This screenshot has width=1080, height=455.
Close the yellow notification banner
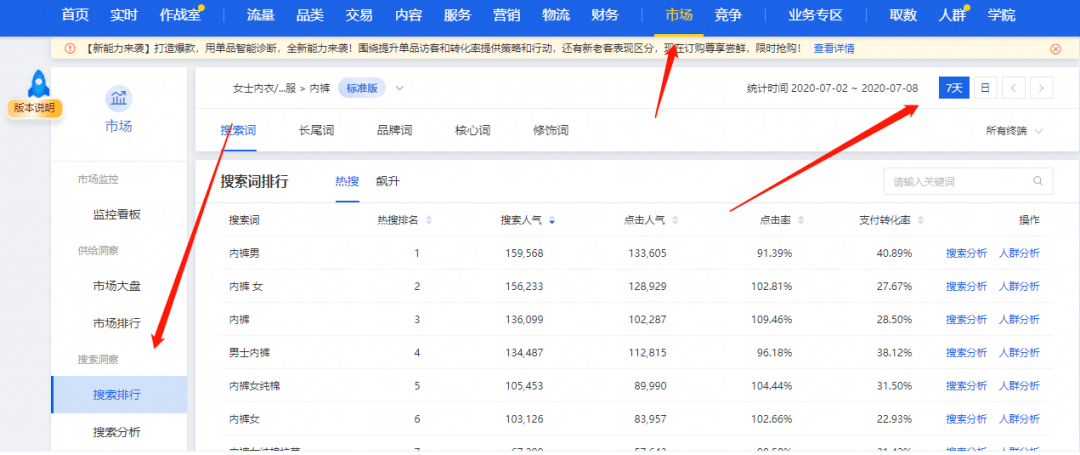click(1056, 48)
